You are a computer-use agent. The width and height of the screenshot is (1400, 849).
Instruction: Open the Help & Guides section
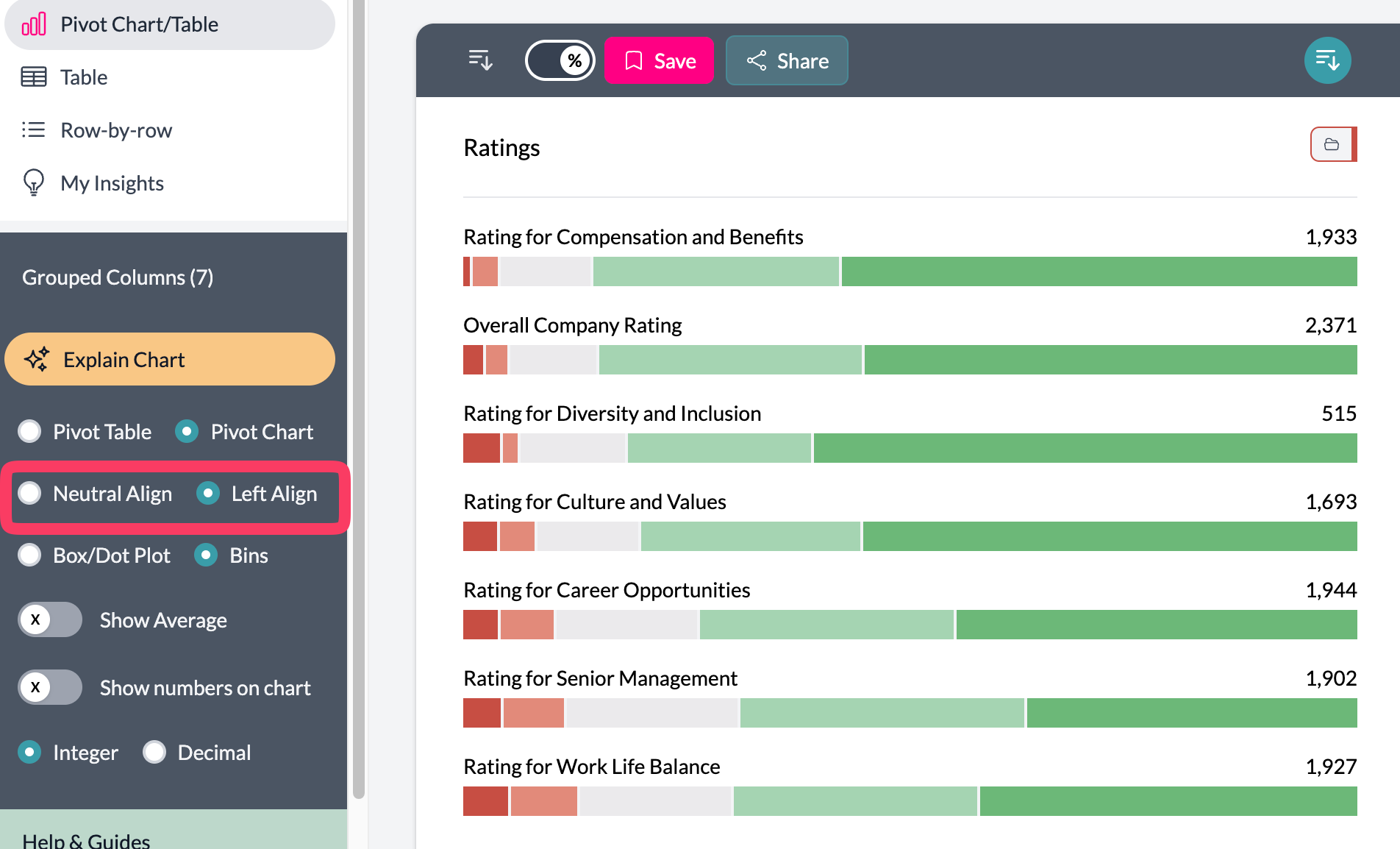(x=86, y=840)
